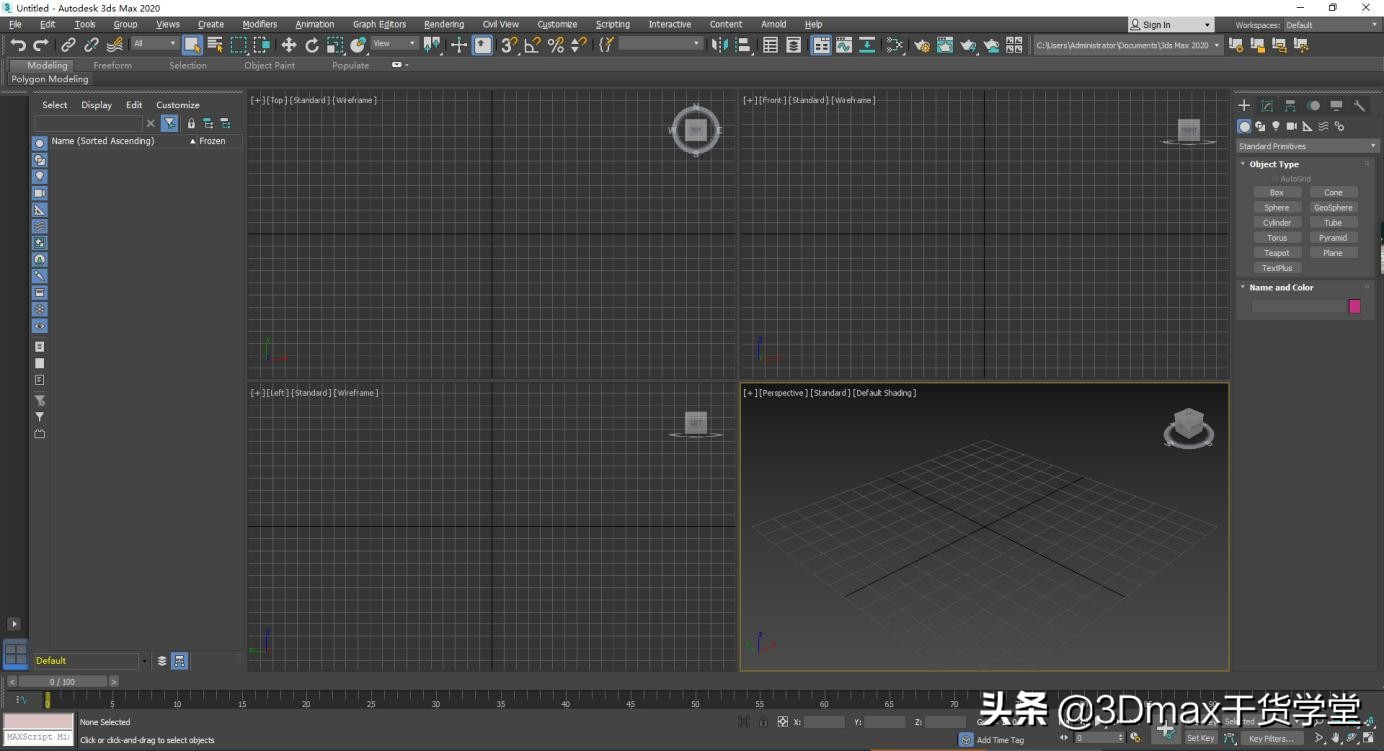Expand the Polygon Modeling panel
Image resolution: width=1384 pixels, height=751 pixels.
point(50,79)
